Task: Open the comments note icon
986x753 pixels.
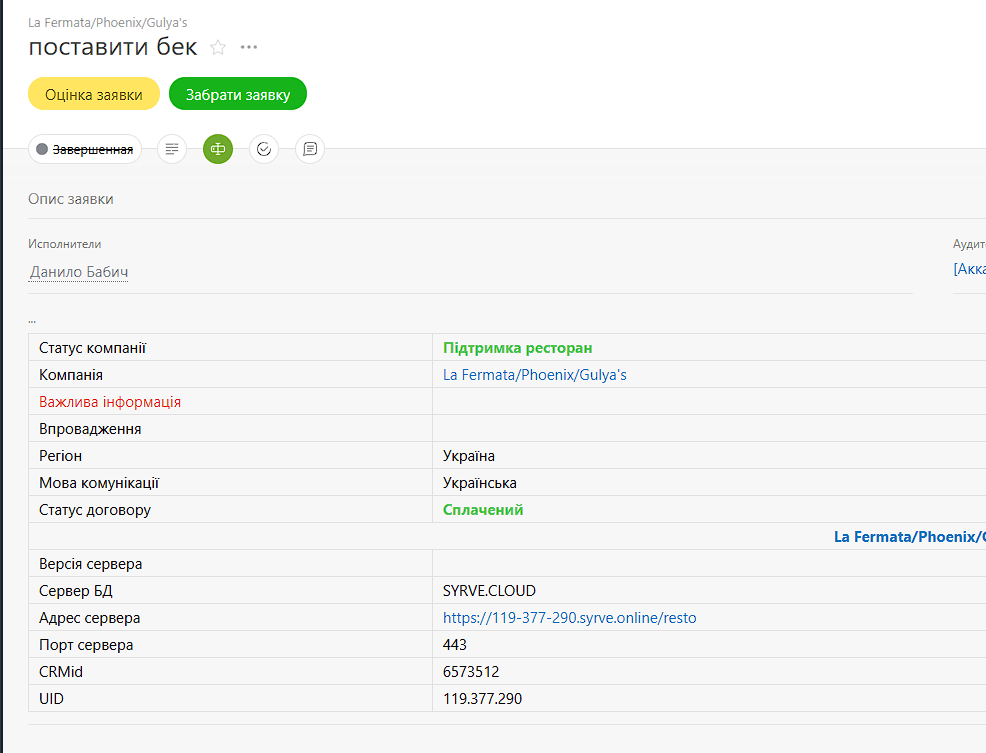Action: [x=310, y=149]
